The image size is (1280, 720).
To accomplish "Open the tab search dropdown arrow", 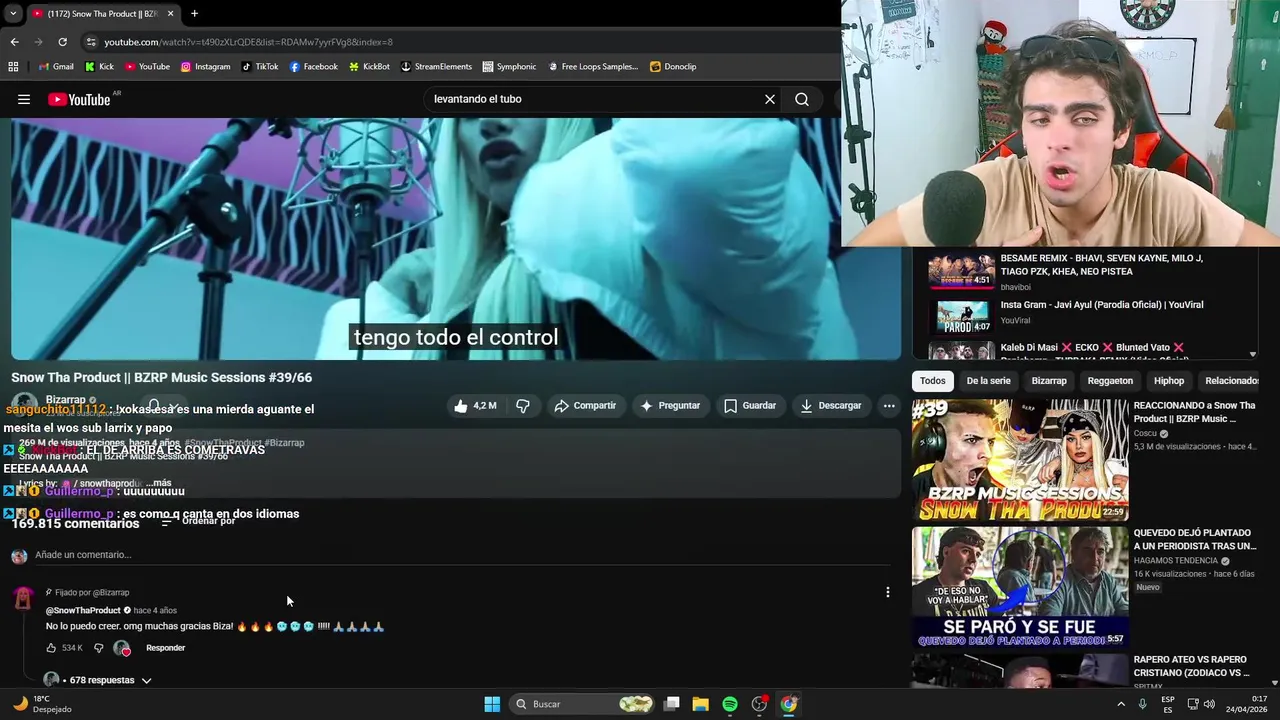I will (12, 14).
